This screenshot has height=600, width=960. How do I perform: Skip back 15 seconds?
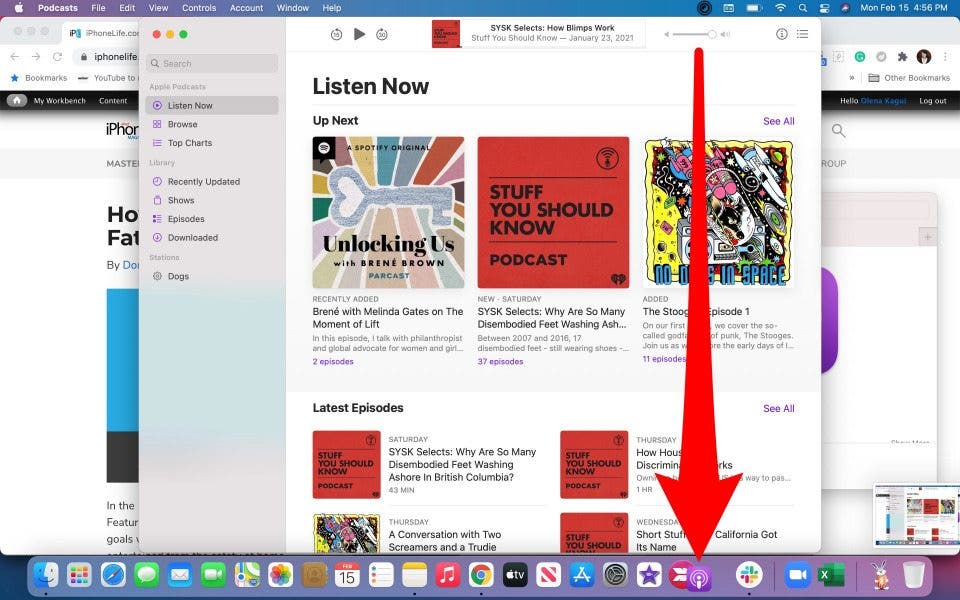click(336, 34)
